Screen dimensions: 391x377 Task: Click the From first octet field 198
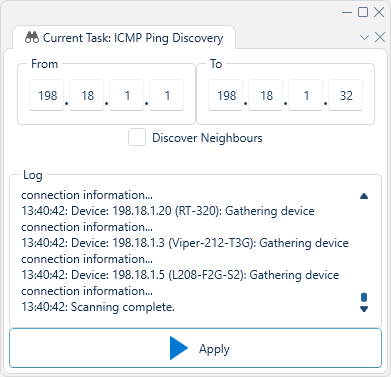click(x=47, y=95)
